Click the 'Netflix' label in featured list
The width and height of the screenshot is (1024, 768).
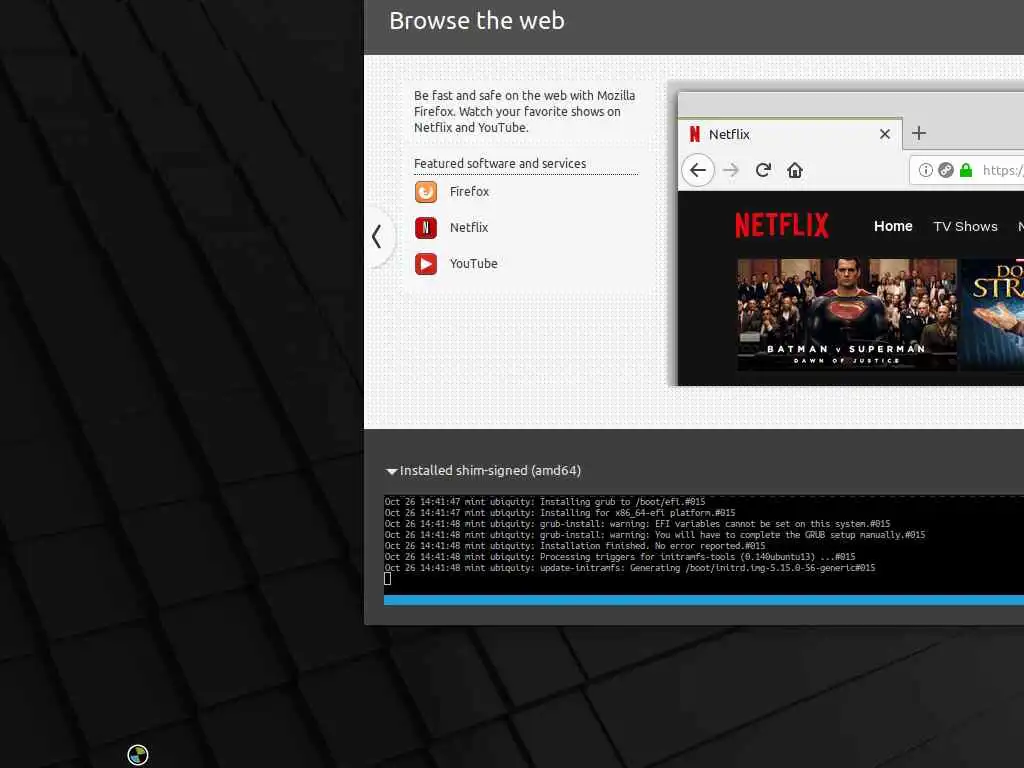pos(469,227)
